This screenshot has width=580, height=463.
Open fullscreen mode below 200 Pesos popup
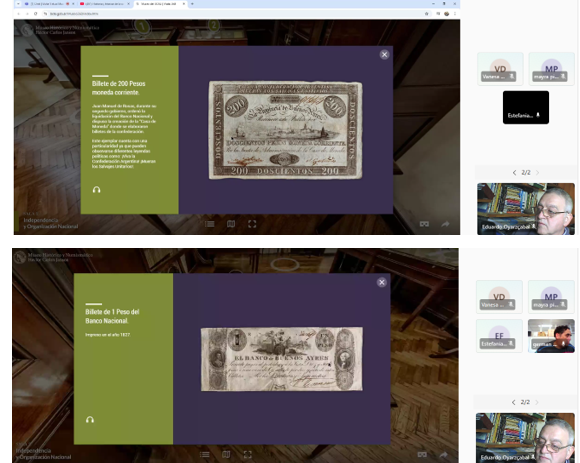(252, 224)
